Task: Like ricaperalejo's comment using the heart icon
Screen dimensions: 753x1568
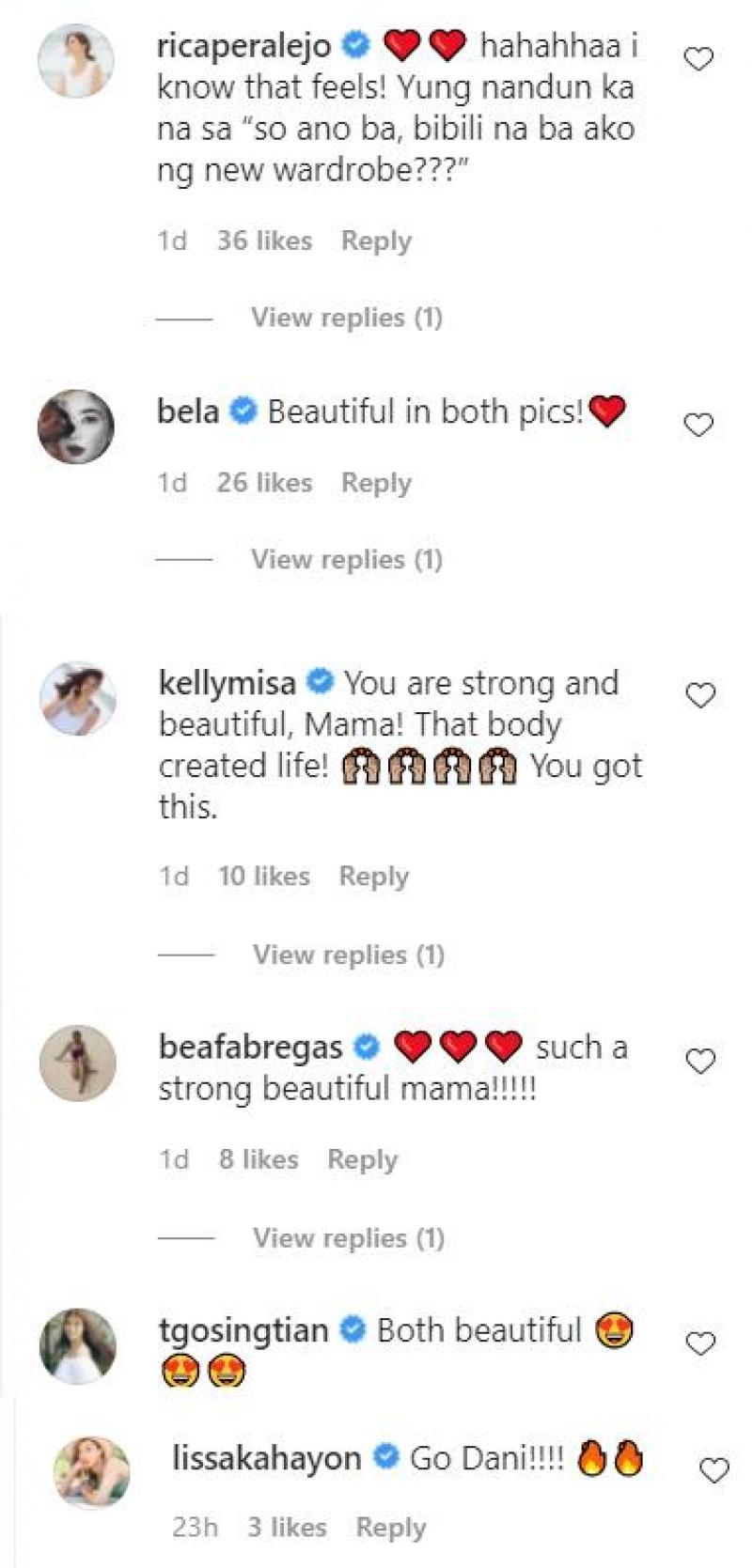Action: [698, 56]
